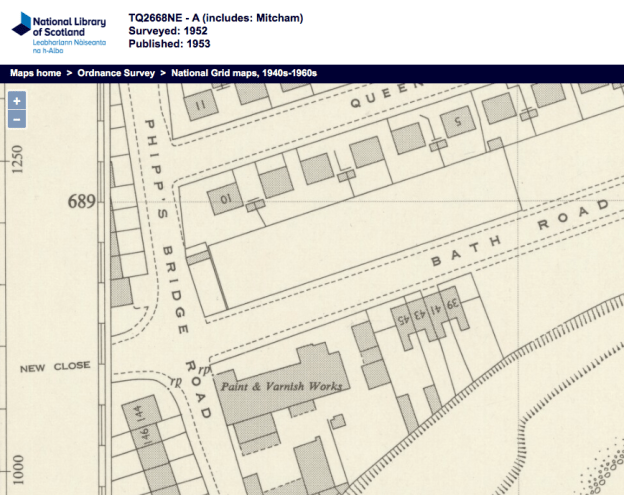Screen dimensions: 624x495
Task: Click house number 45 on Bath Road
Action: pos(405,321)
